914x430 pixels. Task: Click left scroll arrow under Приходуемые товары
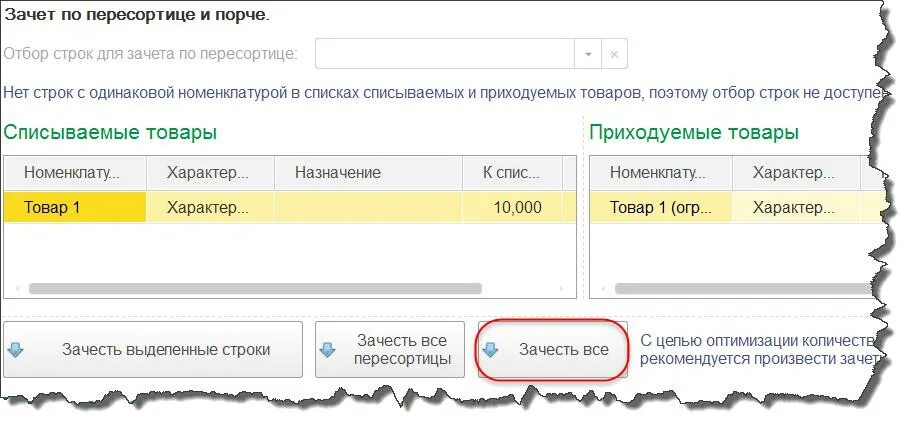click(x=603, y=288)
